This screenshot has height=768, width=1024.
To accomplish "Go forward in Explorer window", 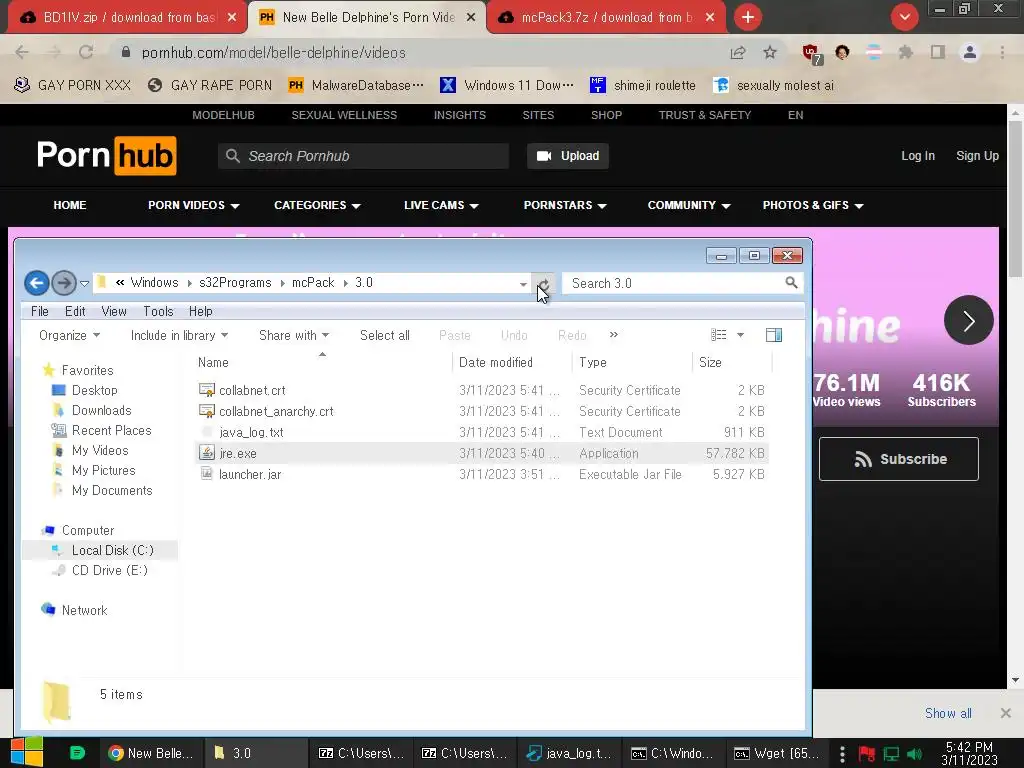I will tap(63, 283).
